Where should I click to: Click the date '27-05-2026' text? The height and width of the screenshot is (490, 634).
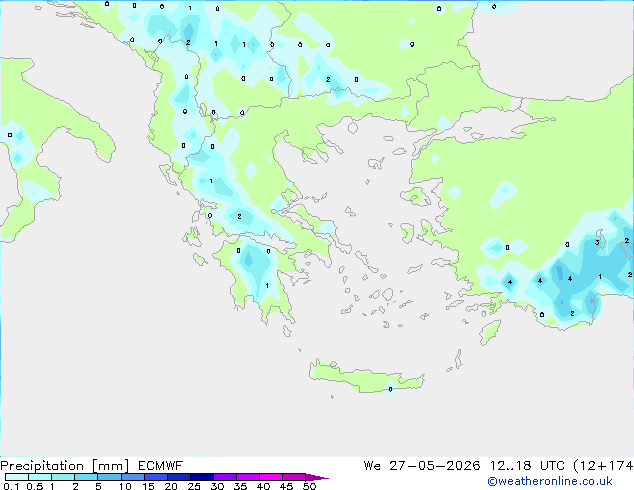[435, 466]
